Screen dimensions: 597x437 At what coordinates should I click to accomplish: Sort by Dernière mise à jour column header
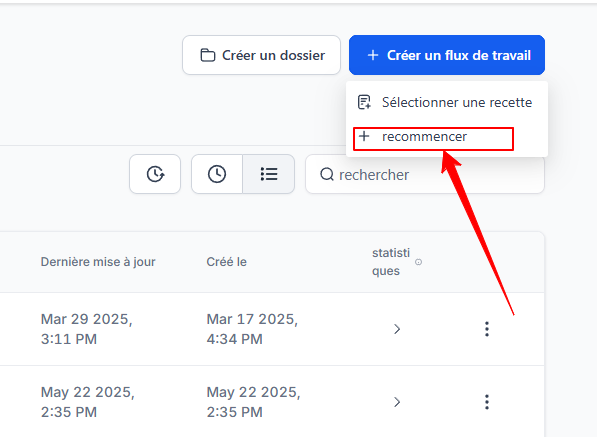pos(98,262)
